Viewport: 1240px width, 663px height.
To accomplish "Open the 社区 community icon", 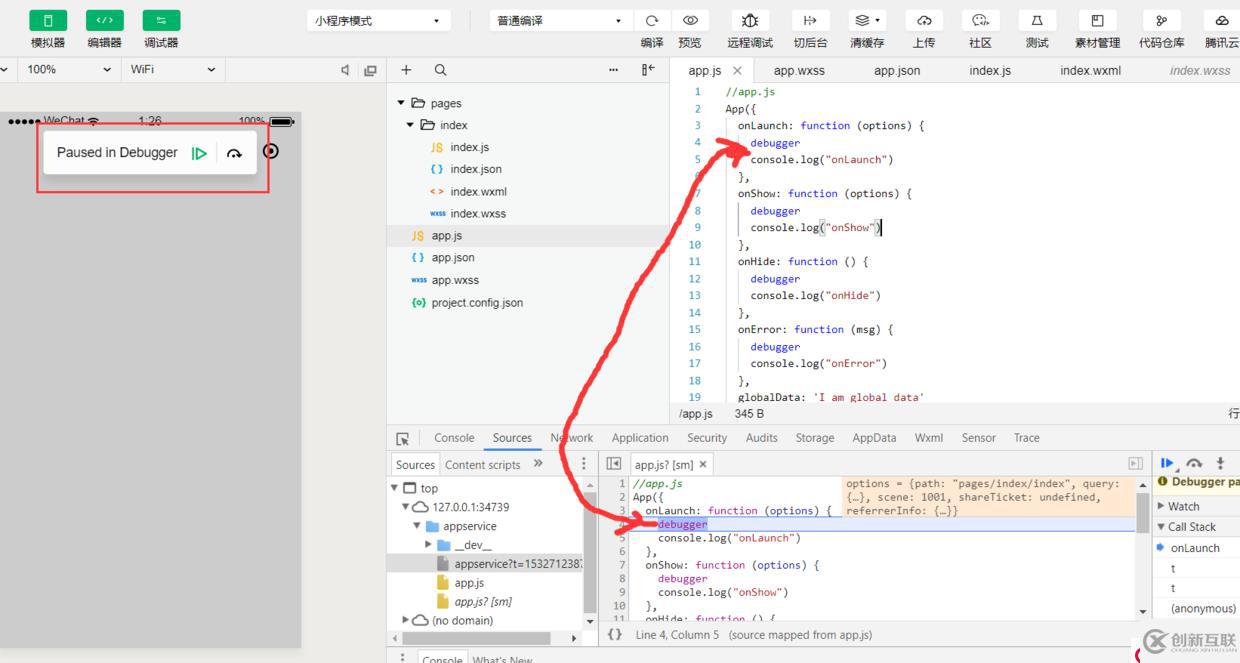I will pyautogui.click(x=980, y=20).
